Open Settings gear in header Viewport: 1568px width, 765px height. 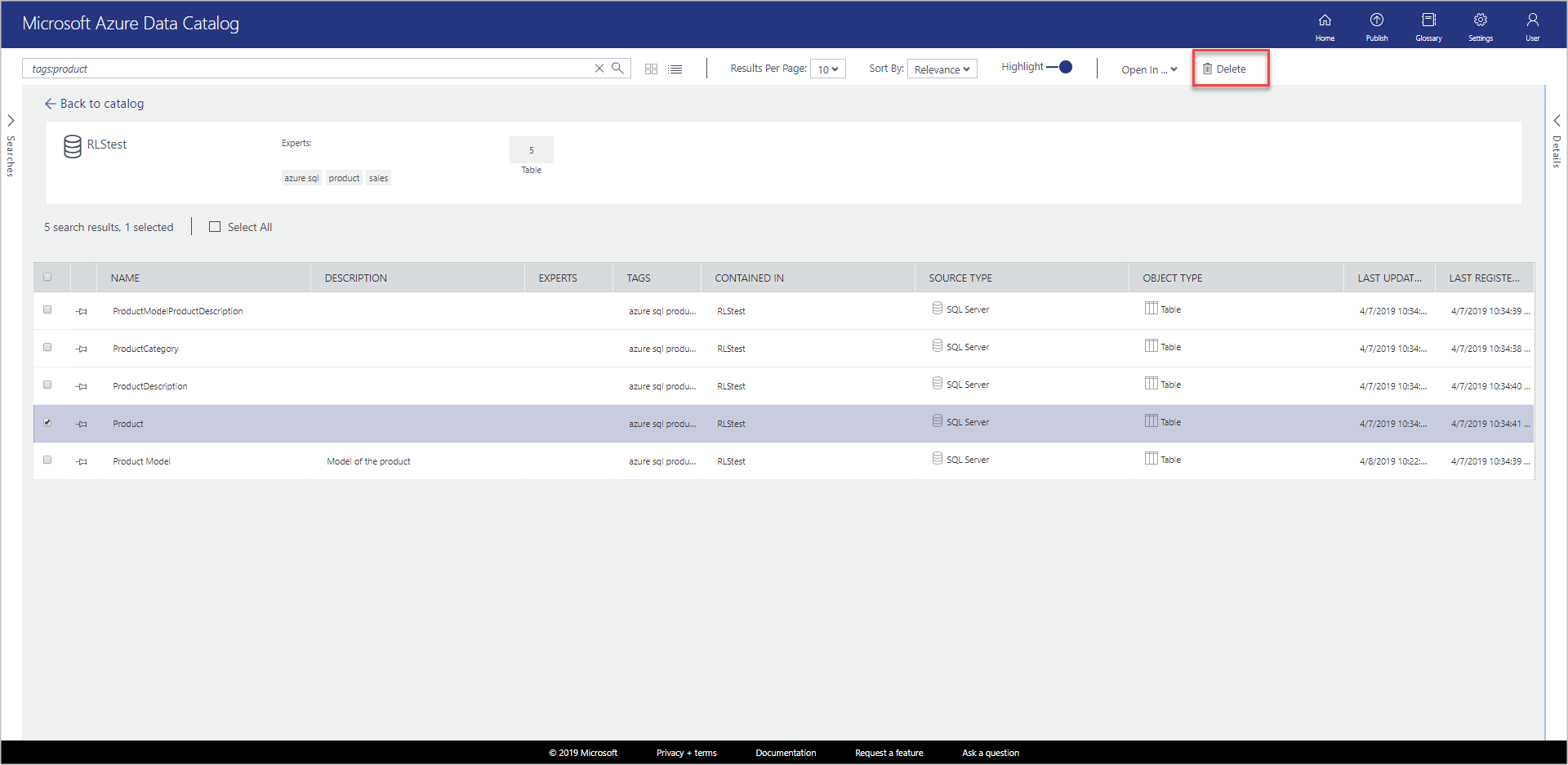[1481, 26]
